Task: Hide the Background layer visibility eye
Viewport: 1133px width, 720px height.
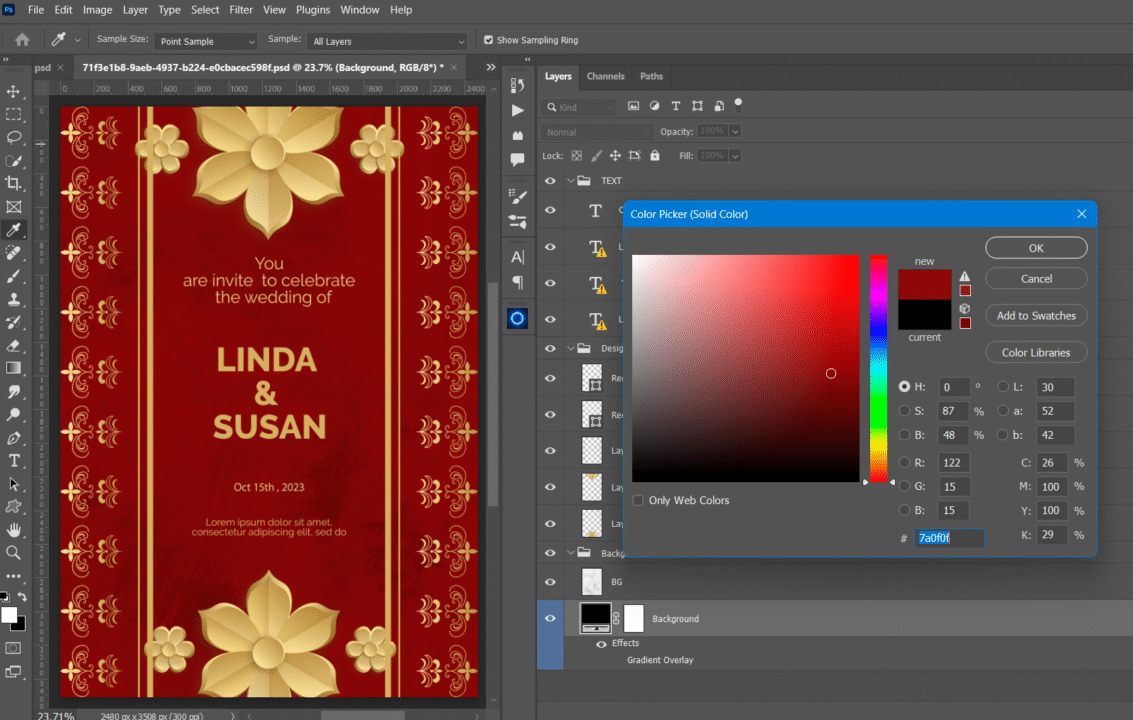Action: (x=550, y=619)
